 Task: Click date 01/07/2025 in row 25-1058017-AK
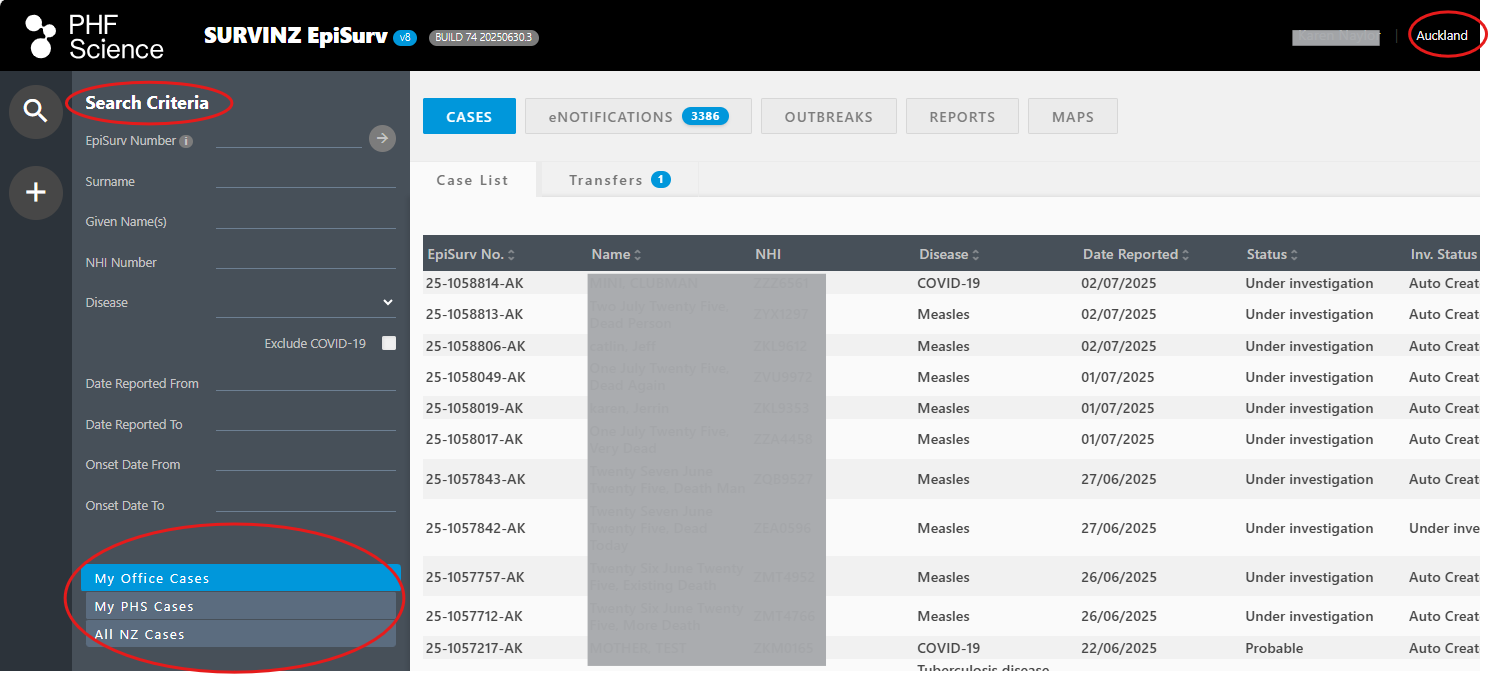(x=1119, y=440)
